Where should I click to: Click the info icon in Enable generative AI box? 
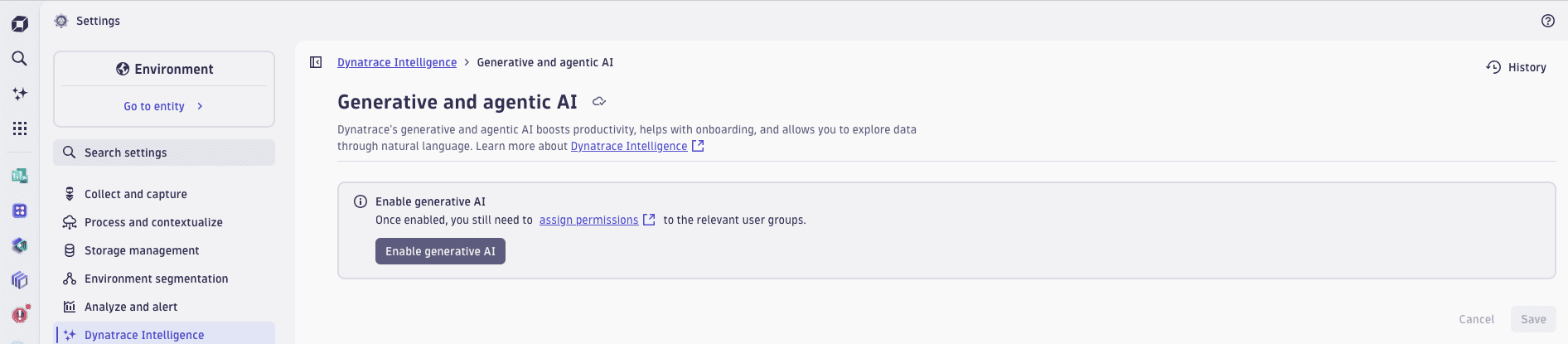(361, 201)
